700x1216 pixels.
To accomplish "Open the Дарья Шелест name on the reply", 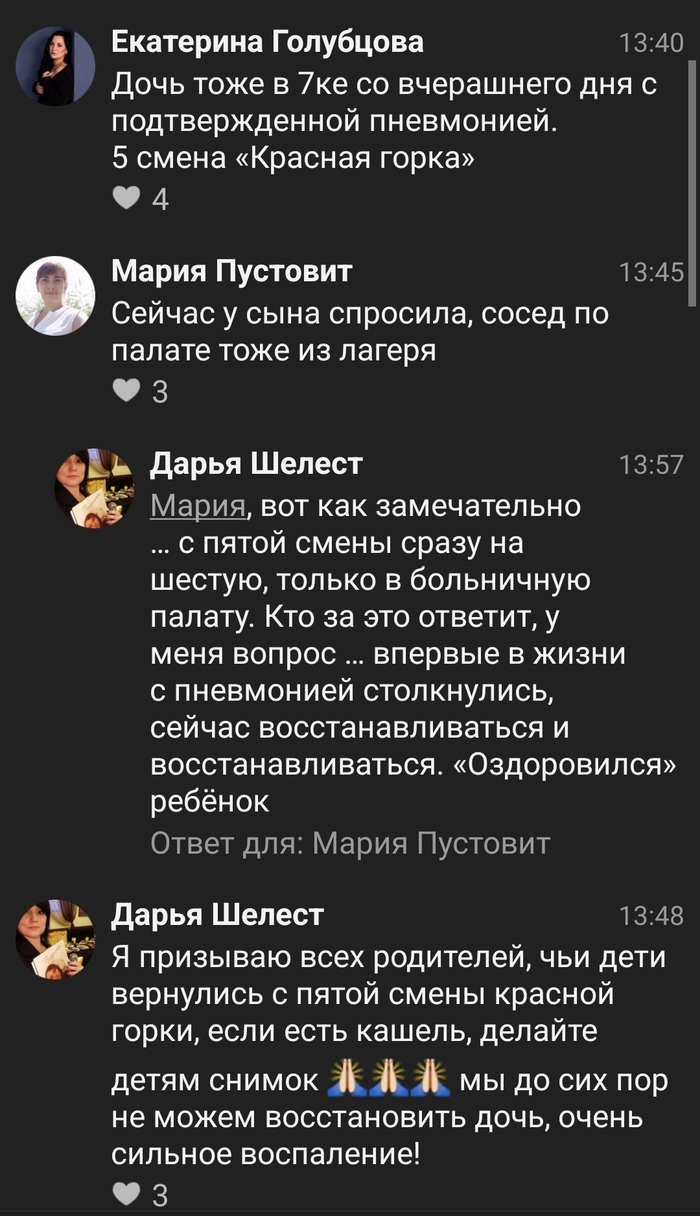I will pyautogui.click(x=256, y=464).
